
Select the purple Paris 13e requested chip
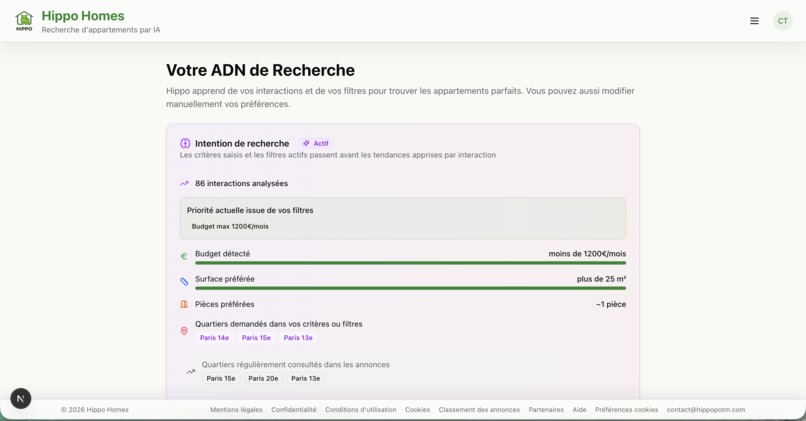tap(298, 338)
